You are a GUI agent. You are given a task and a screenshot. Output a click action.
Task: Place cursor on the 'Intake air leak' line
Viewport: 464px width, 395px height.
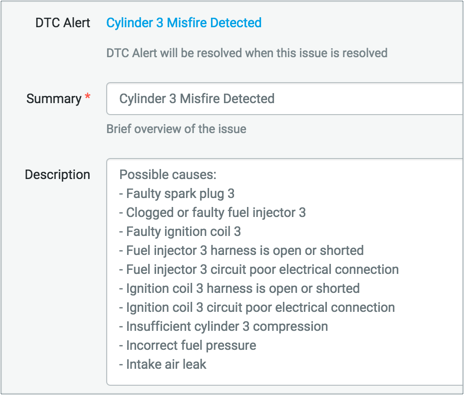(x=163, y=365)
